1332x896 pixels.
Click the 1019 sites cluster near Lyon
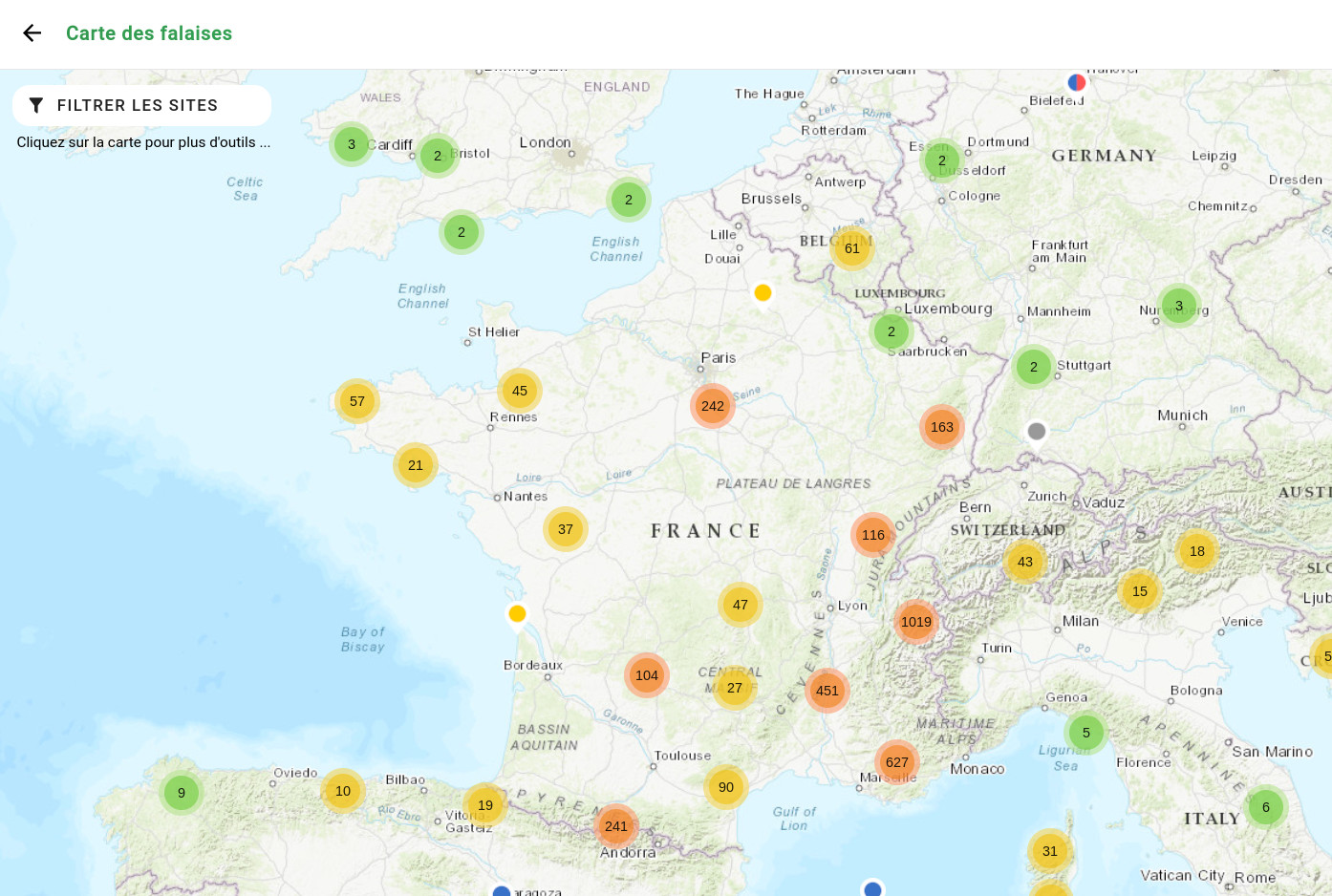(915, 622)
